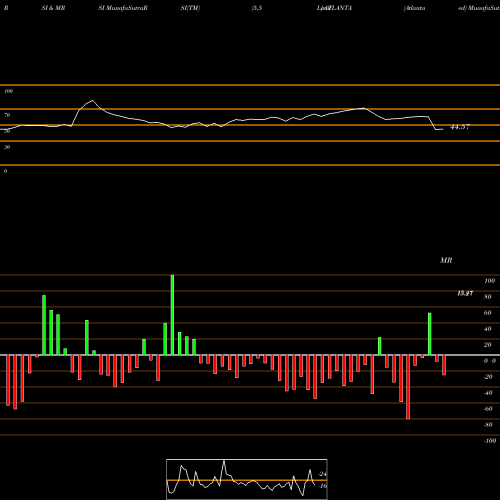Click the MR axis label -40

[x=488, y=393]
